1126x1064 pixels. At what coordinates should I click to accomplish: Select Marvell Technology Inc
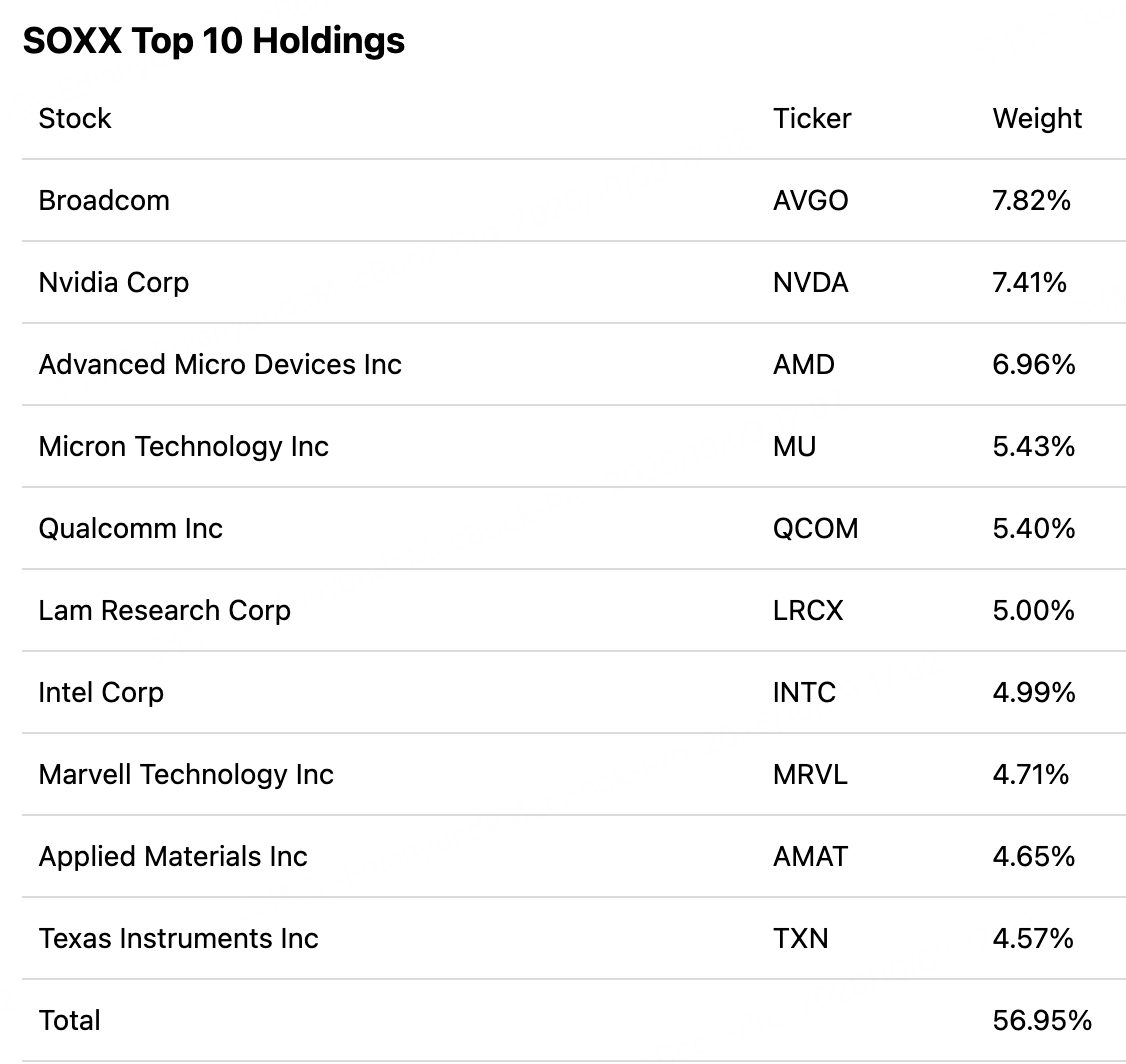pyautogui.click(x=186, y=774)
